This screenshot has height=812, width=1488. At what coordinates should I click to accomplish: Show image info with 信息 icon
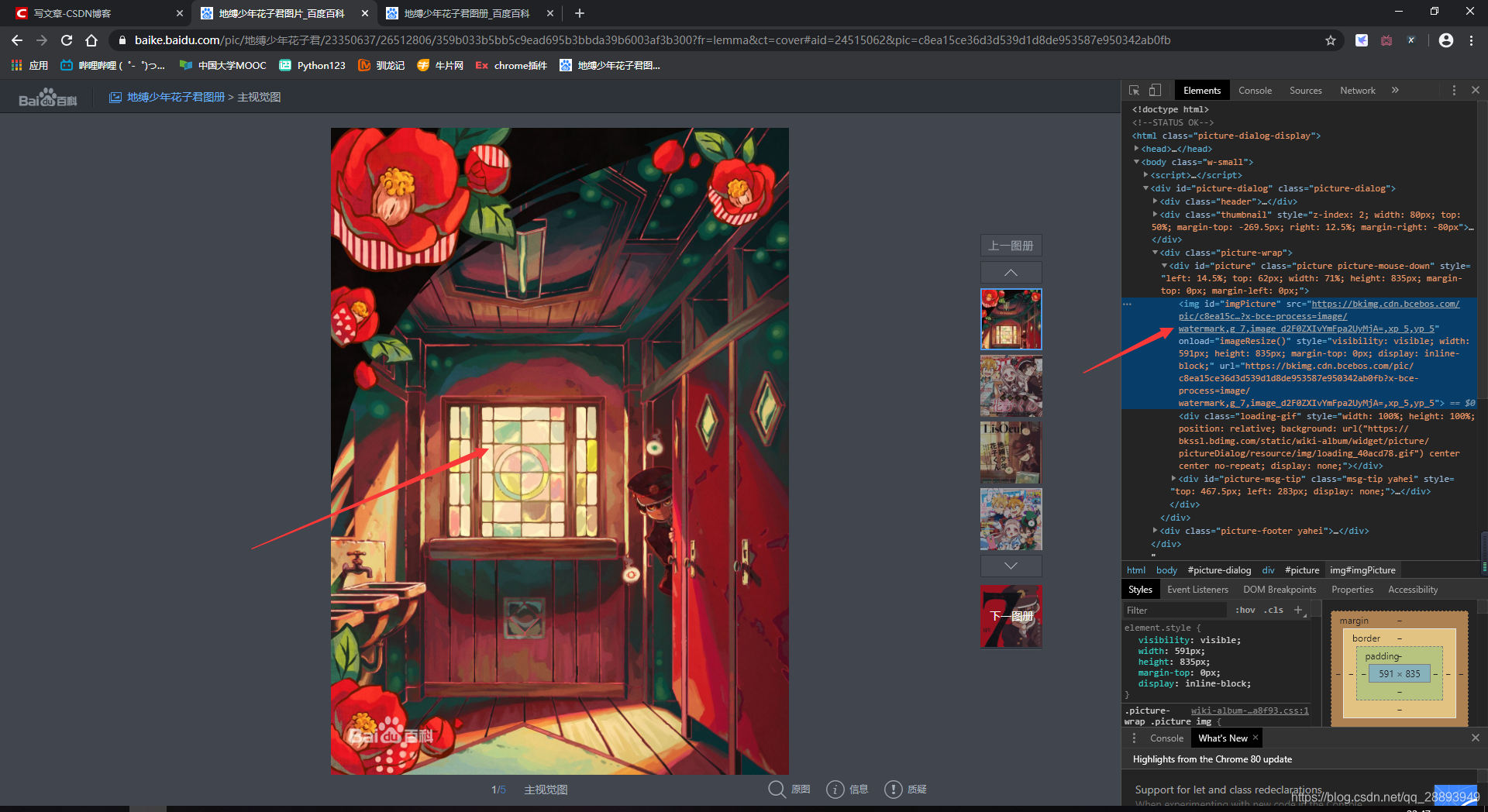click(835, 790)
